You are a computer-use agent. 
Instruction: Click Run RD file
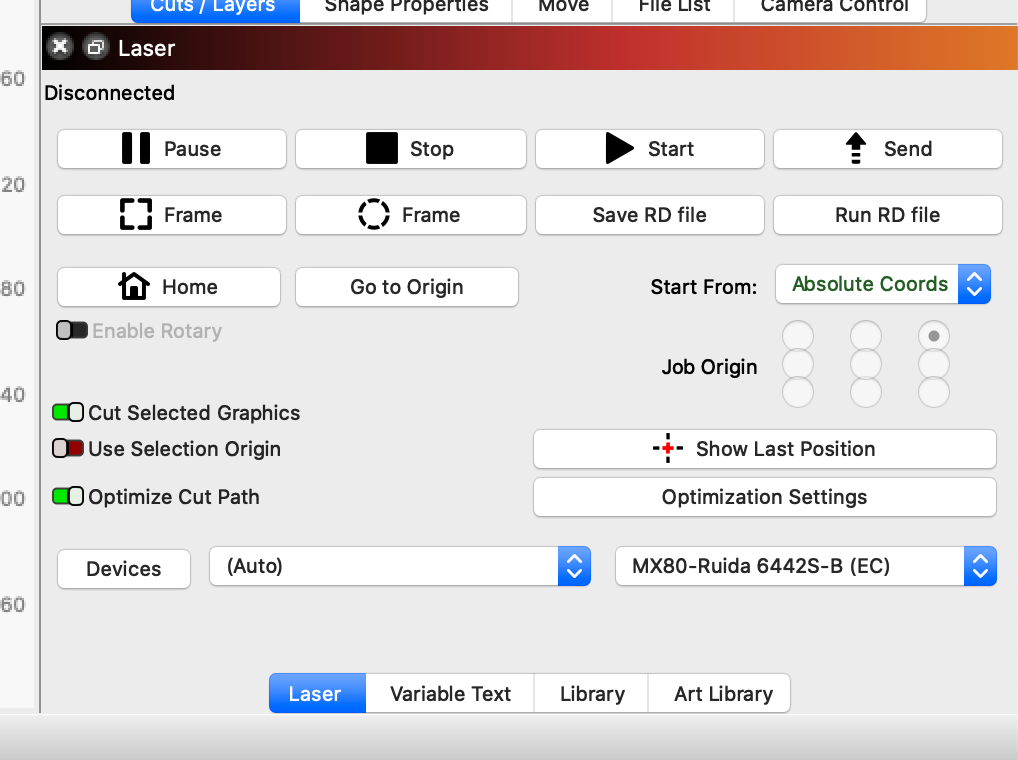888,215
